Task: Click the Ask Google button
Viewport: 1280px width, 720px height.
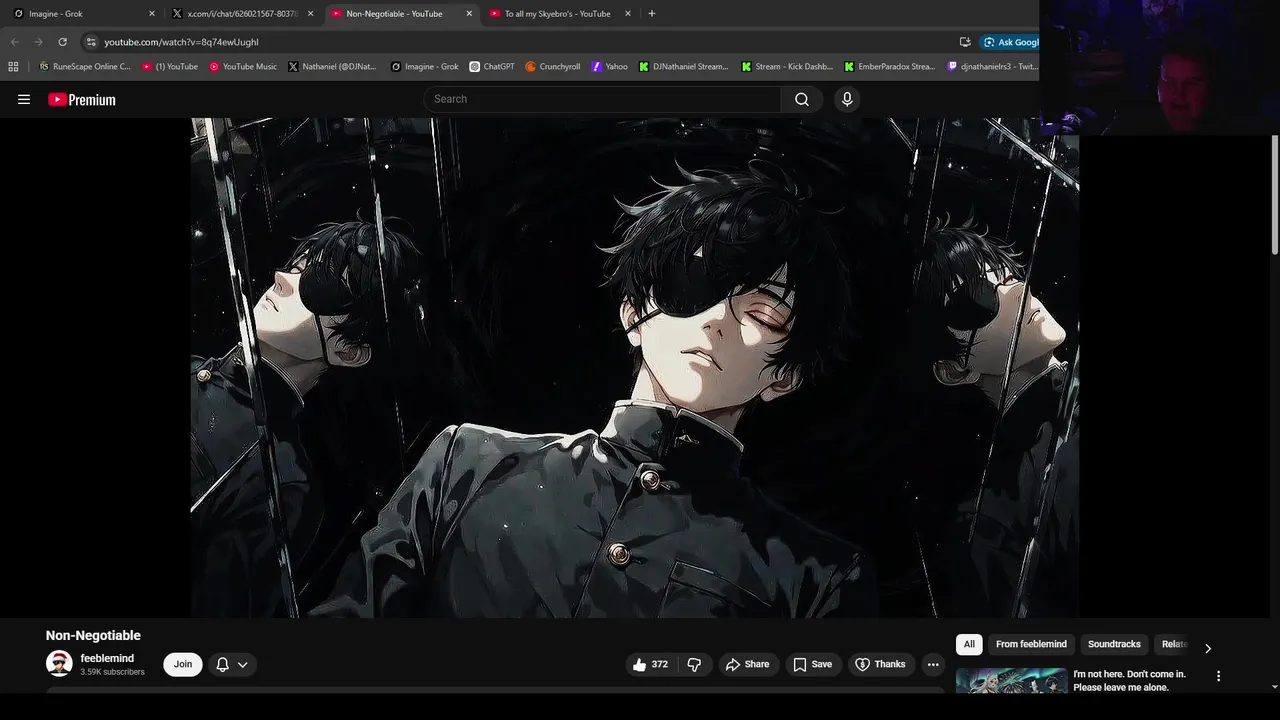Action: coord(1010,42)
